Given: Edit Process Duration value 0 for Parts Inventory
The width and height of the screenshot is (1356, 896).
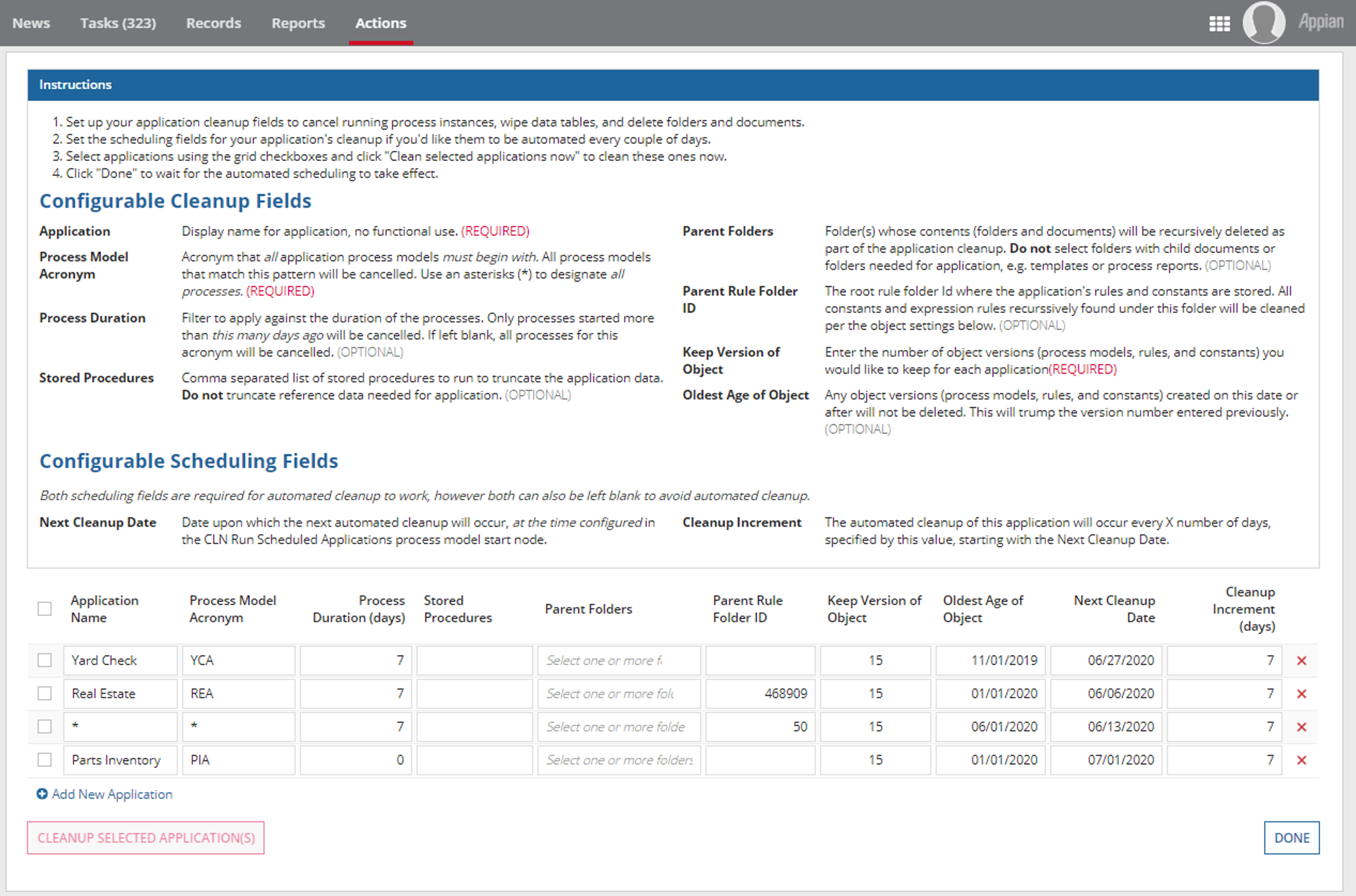Looking at the screenshot, I should coord(356,760).
